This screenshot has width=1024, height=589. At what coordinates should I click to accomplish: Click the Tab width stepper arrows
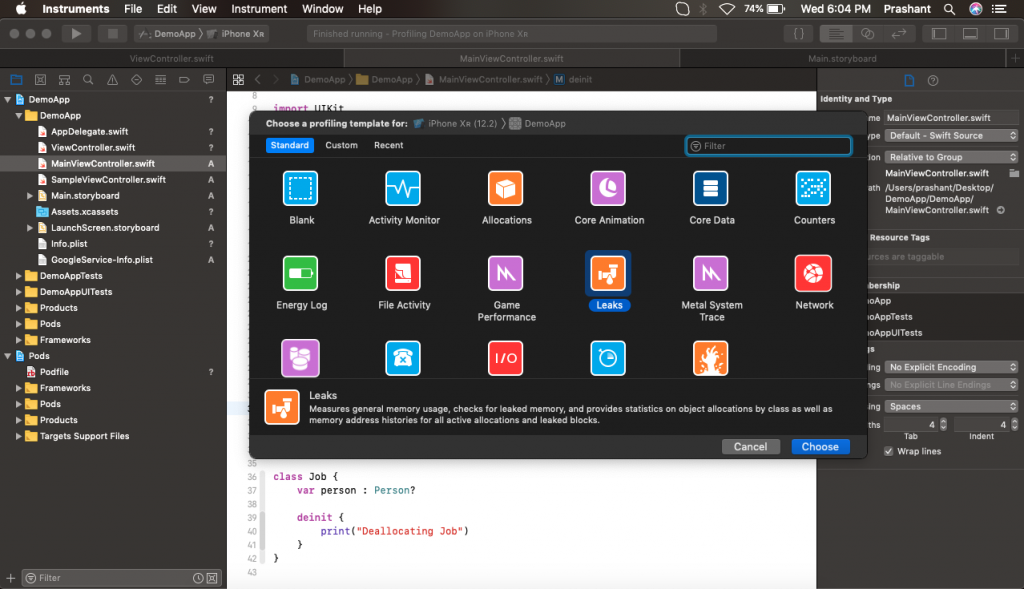coord(943,424)
